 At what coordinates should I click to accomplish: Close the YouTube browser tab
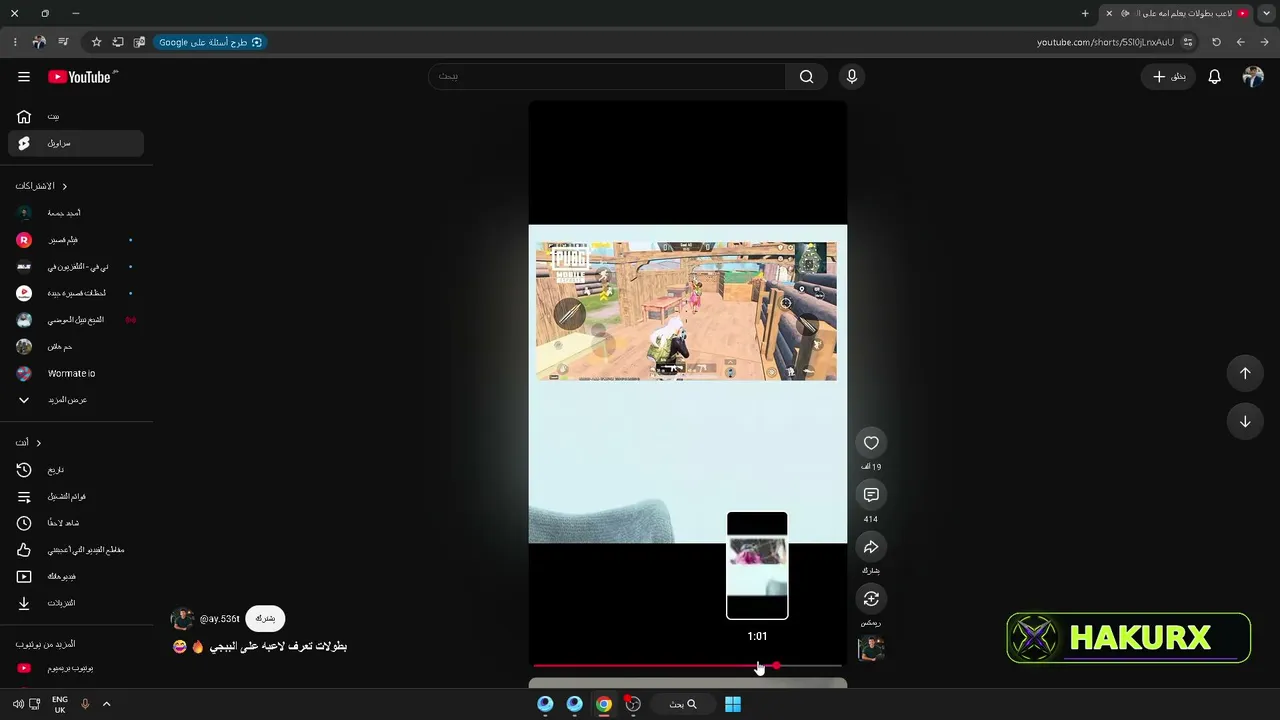tap(1108, 14)
